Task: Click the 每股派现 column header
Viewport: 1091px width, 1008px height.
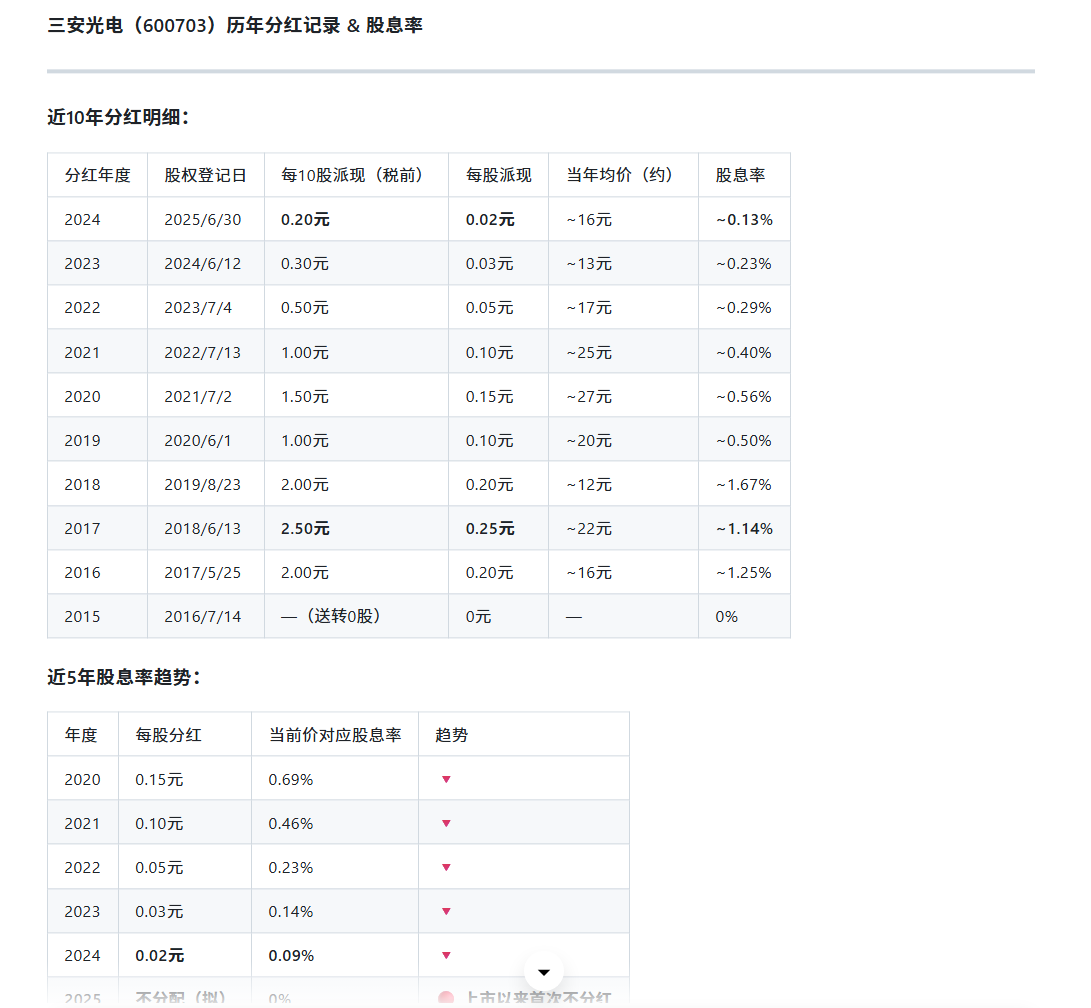Action: click(499, 175)
